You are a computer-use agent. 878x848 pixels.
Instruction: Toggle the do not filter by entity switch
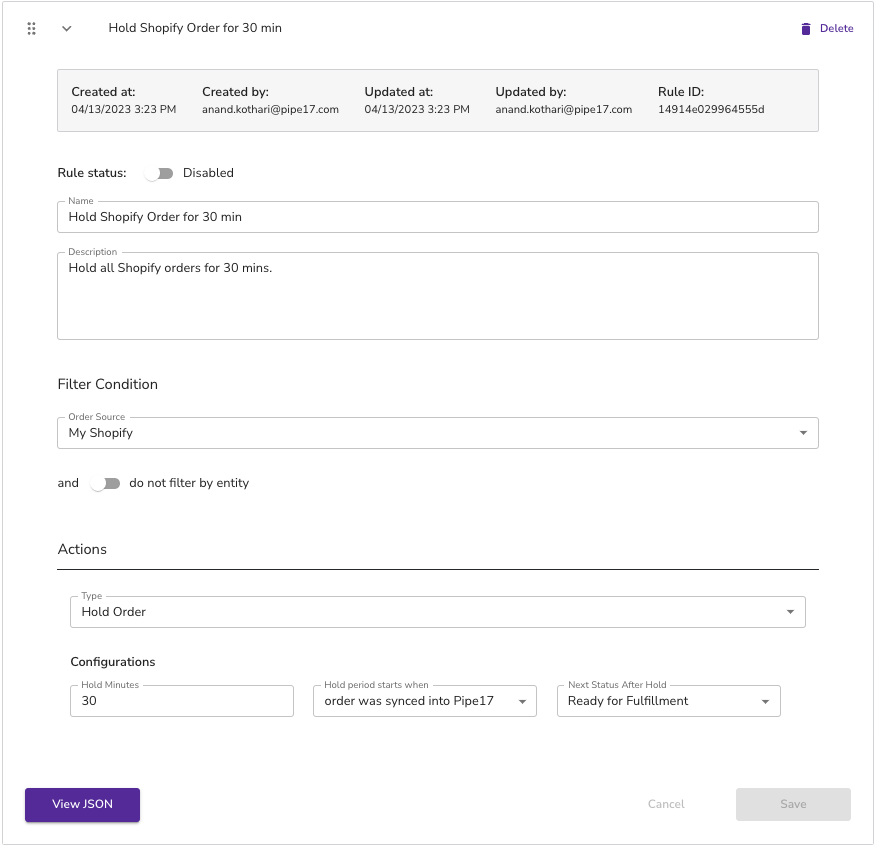tap(105, 483)
